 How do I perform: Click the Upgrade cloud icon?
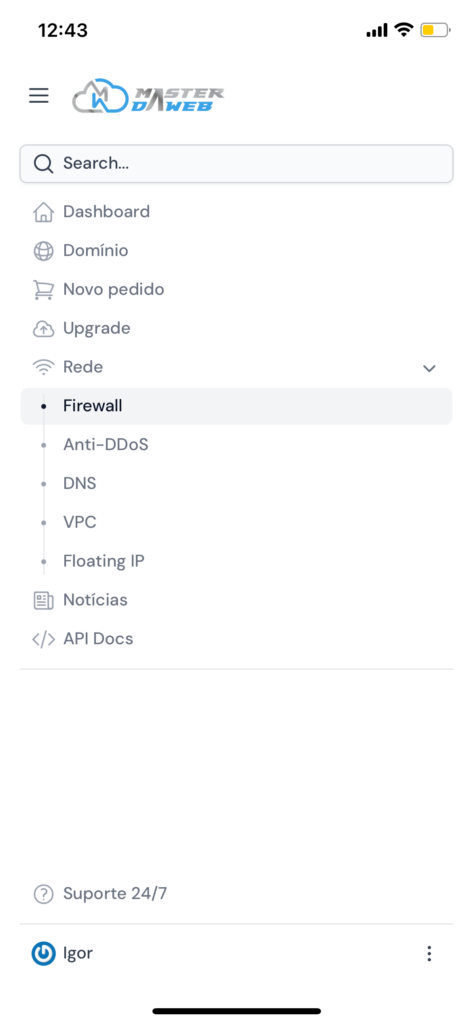tap(43, 328)
